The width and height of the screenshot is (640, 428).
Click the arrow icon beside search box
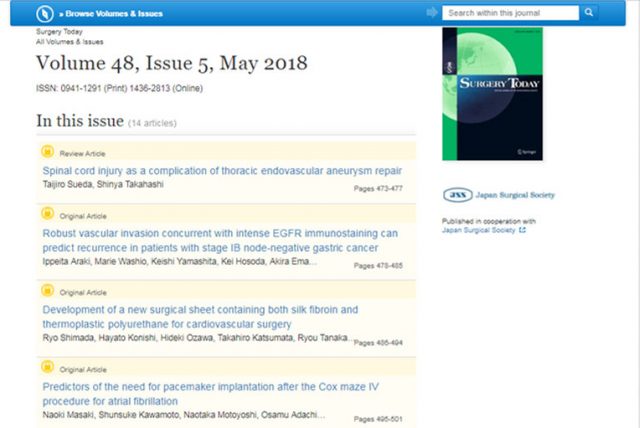click(432, 13)
